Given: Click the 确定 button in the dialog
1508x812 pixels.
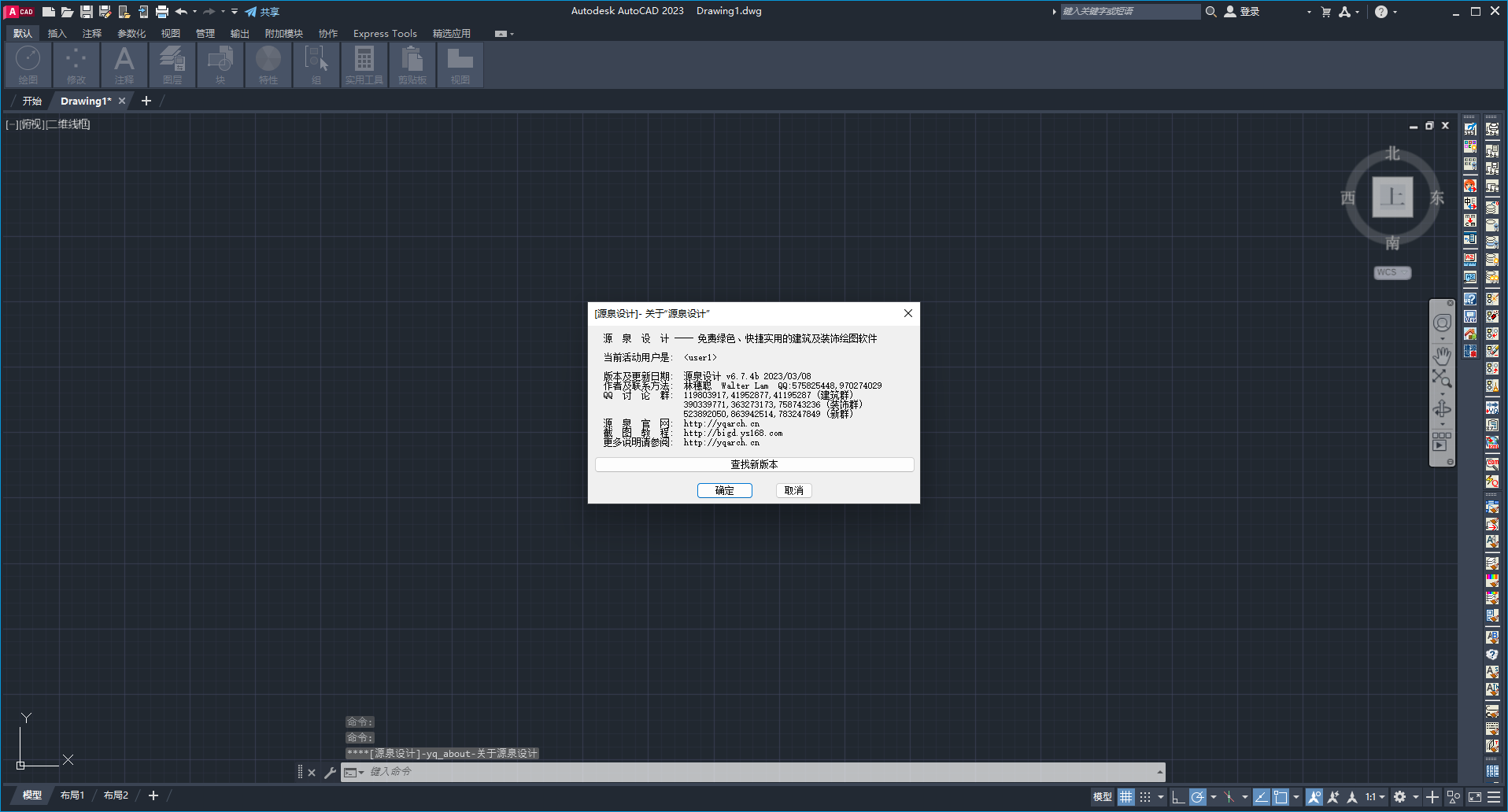Looking at the screenshot, I should (x=724, y=490).
